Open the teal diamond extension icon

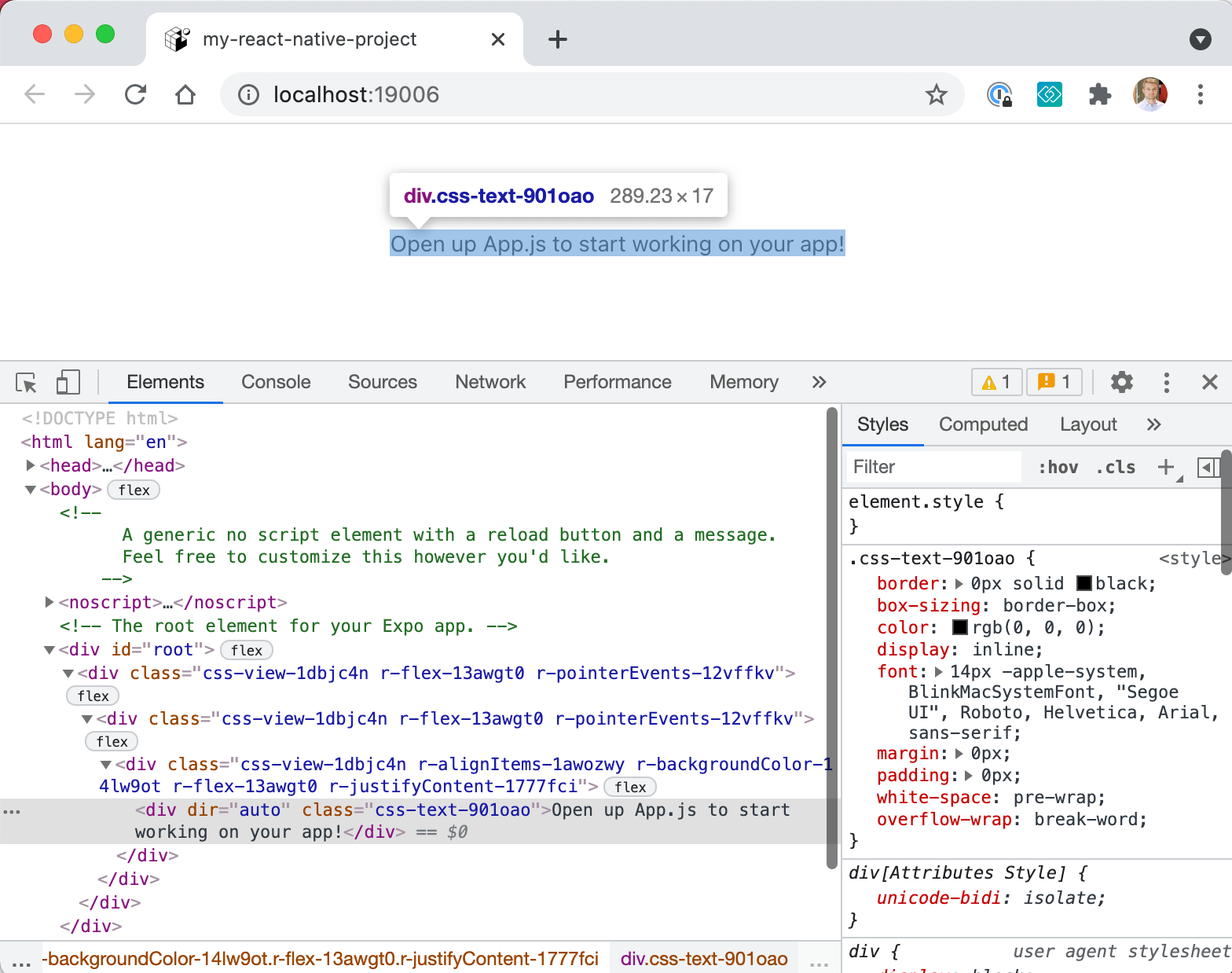(1050, 95)
